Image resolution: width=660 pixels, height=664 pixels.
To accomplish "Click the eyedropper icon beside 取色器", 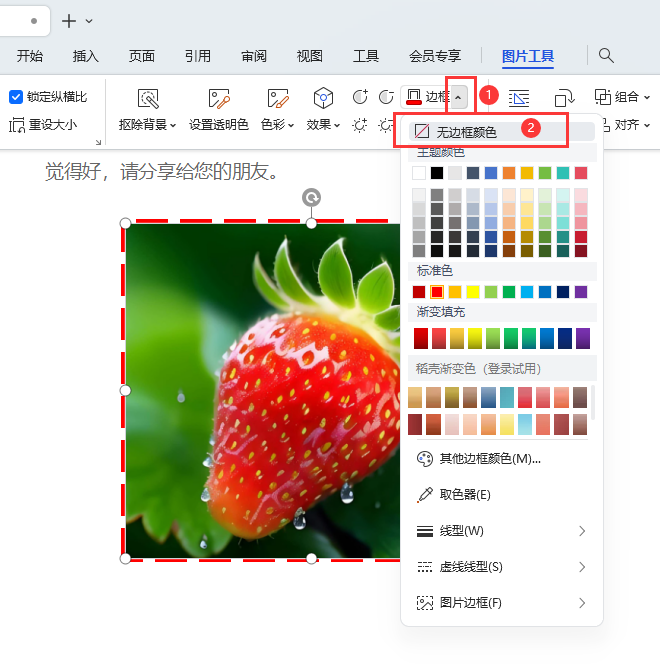I will coord(425,495).
